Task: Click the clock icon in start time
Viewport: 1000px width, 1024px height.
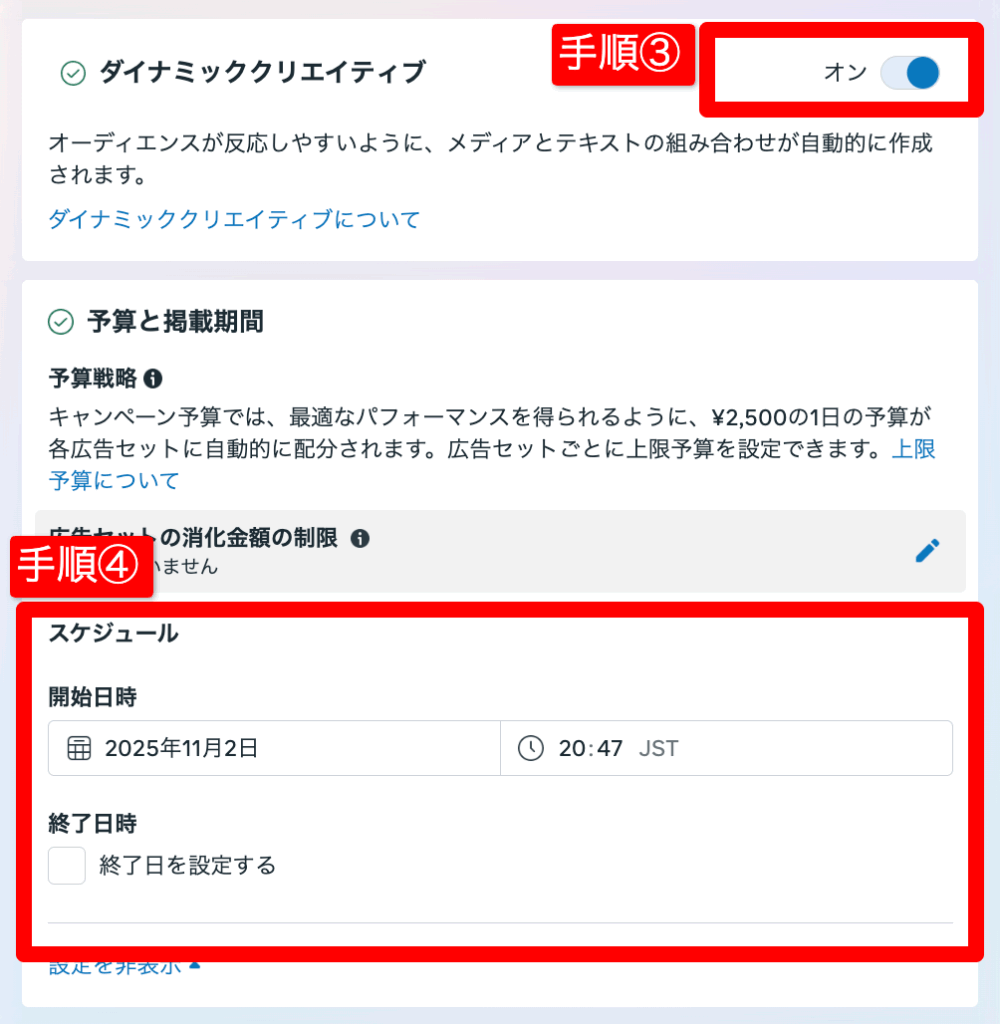Action: (x=530, y=748)
